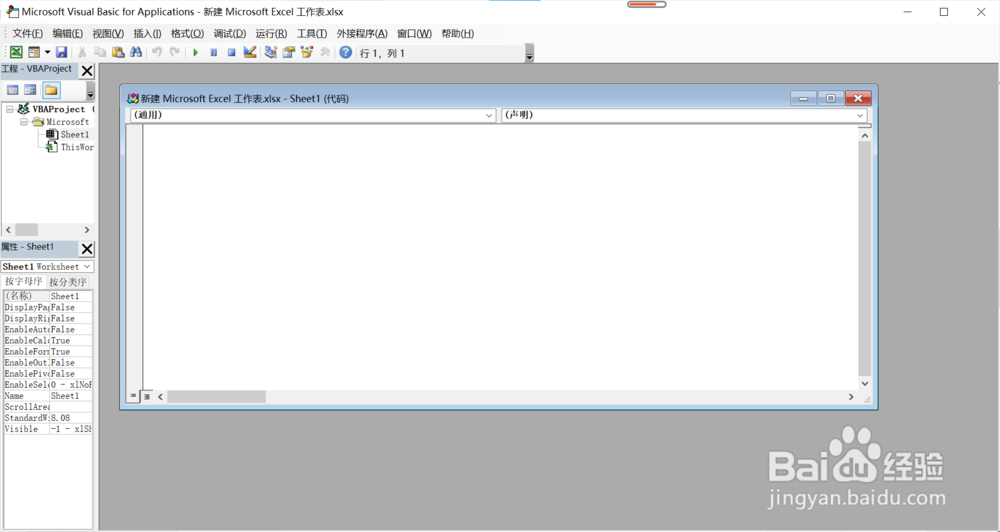Collapse the Microsoft Excel Objects folder node
1000x532 pixels.
click(x=24, y=122)
